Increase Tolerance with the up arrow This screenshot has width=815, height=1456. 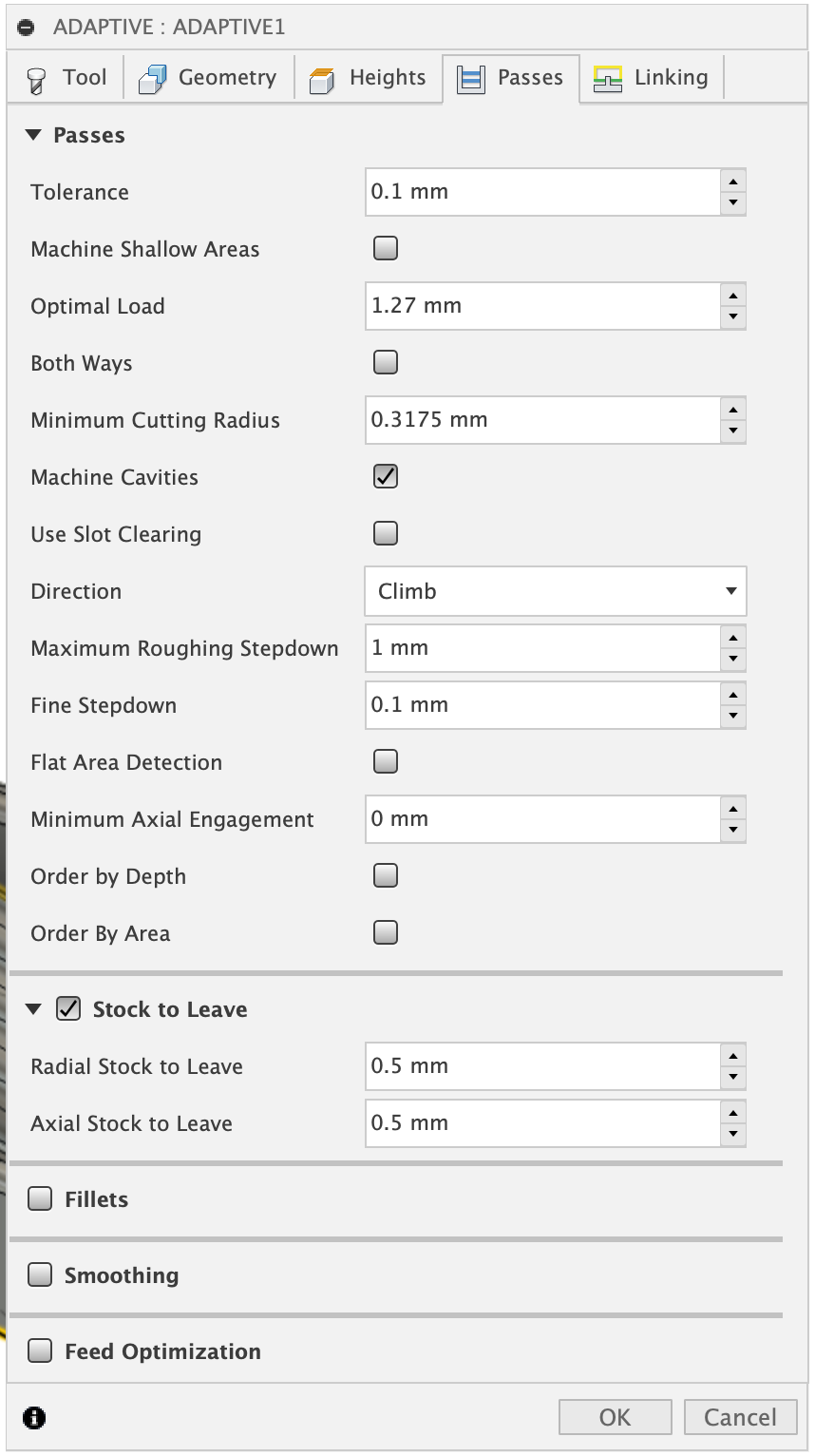coord(732,182)
